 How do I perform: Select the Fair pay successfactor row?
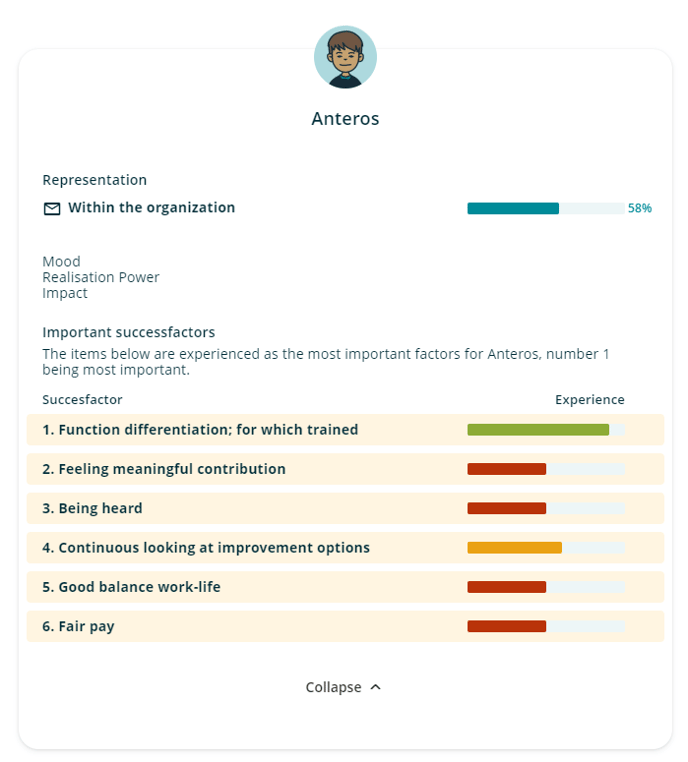(345, 626)
